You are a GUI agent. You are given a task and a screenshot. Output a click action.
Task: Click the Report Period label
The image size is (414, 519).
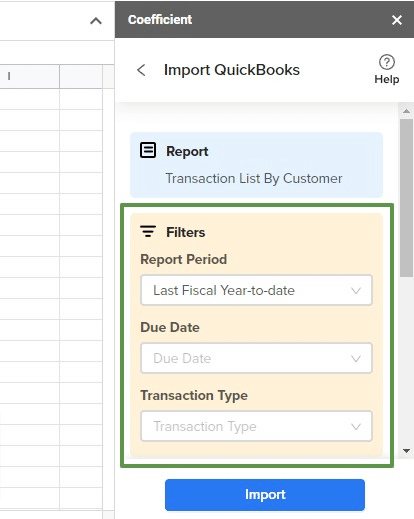184,259
